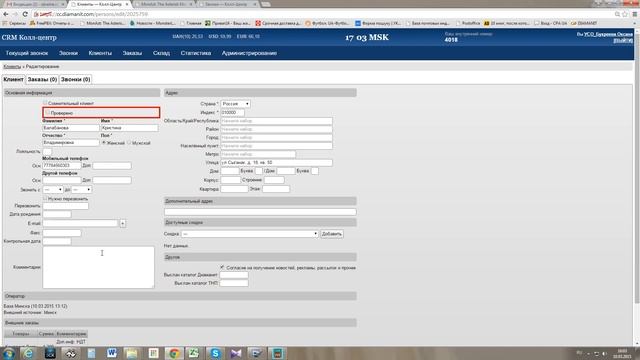Click the Фамилия input field
Viewport: 640px width, 360px height.
point(71,128)
